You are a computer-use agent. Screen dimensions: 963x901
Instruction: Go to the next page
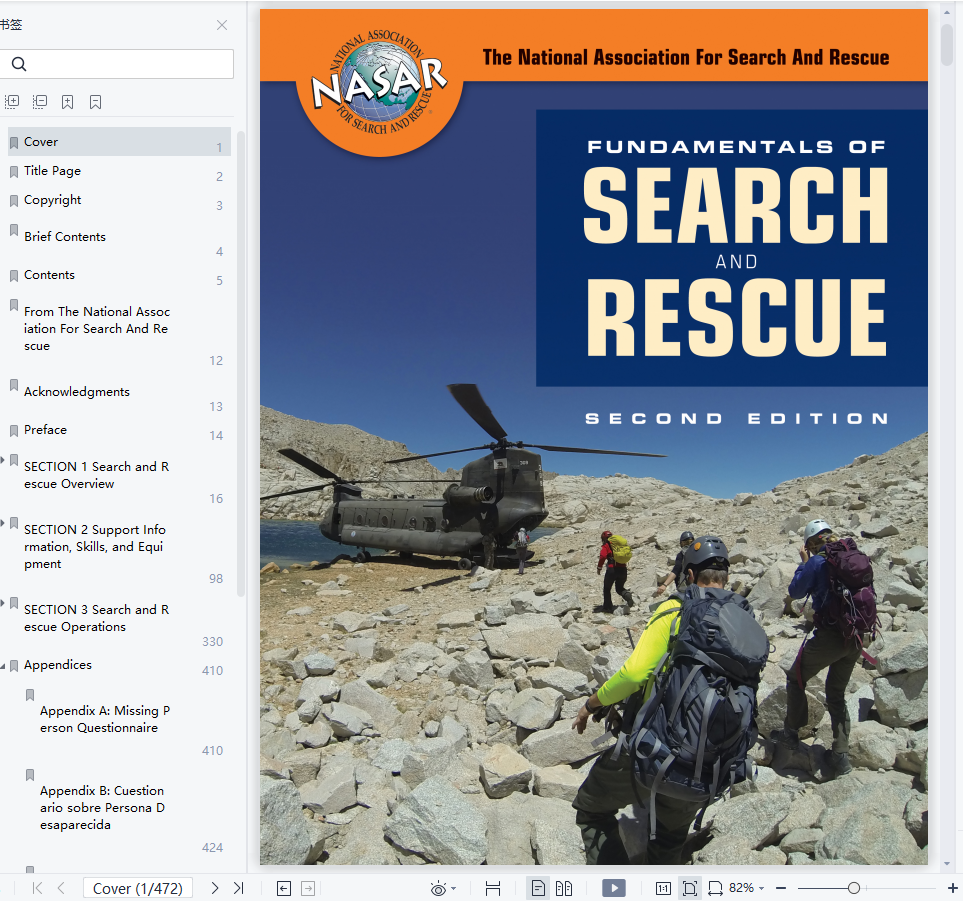point(214,888)
